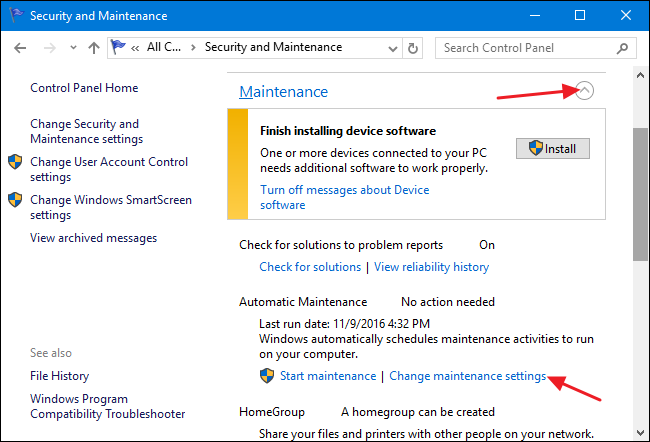Click the vertical scrollbar thumb
The height and width of the screenshot is (442, 650).
pyautogui.click(x=640, y=194)
